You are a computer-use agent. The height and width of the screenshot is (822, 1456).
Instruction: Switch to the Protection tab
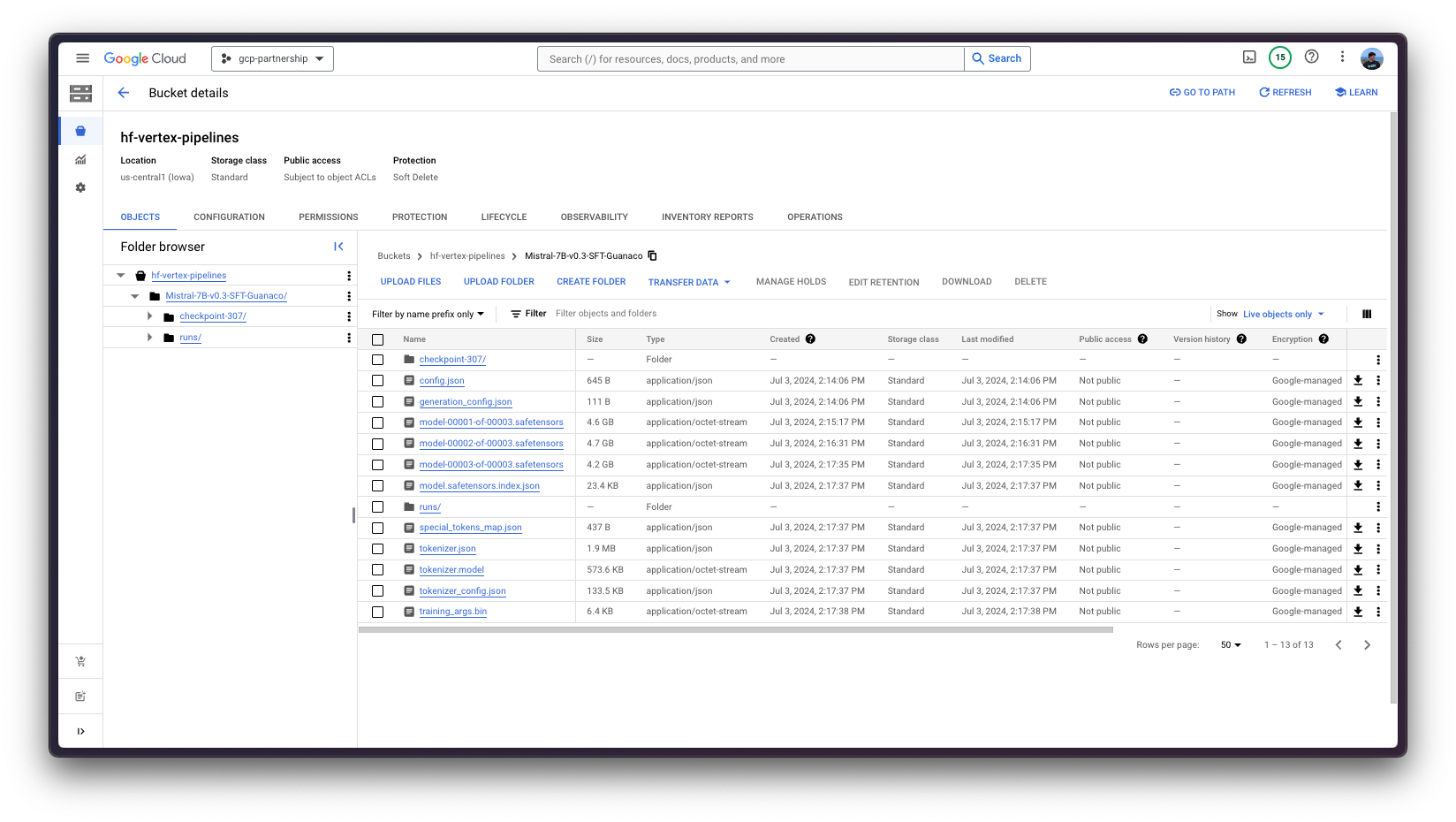pos(420,217)
